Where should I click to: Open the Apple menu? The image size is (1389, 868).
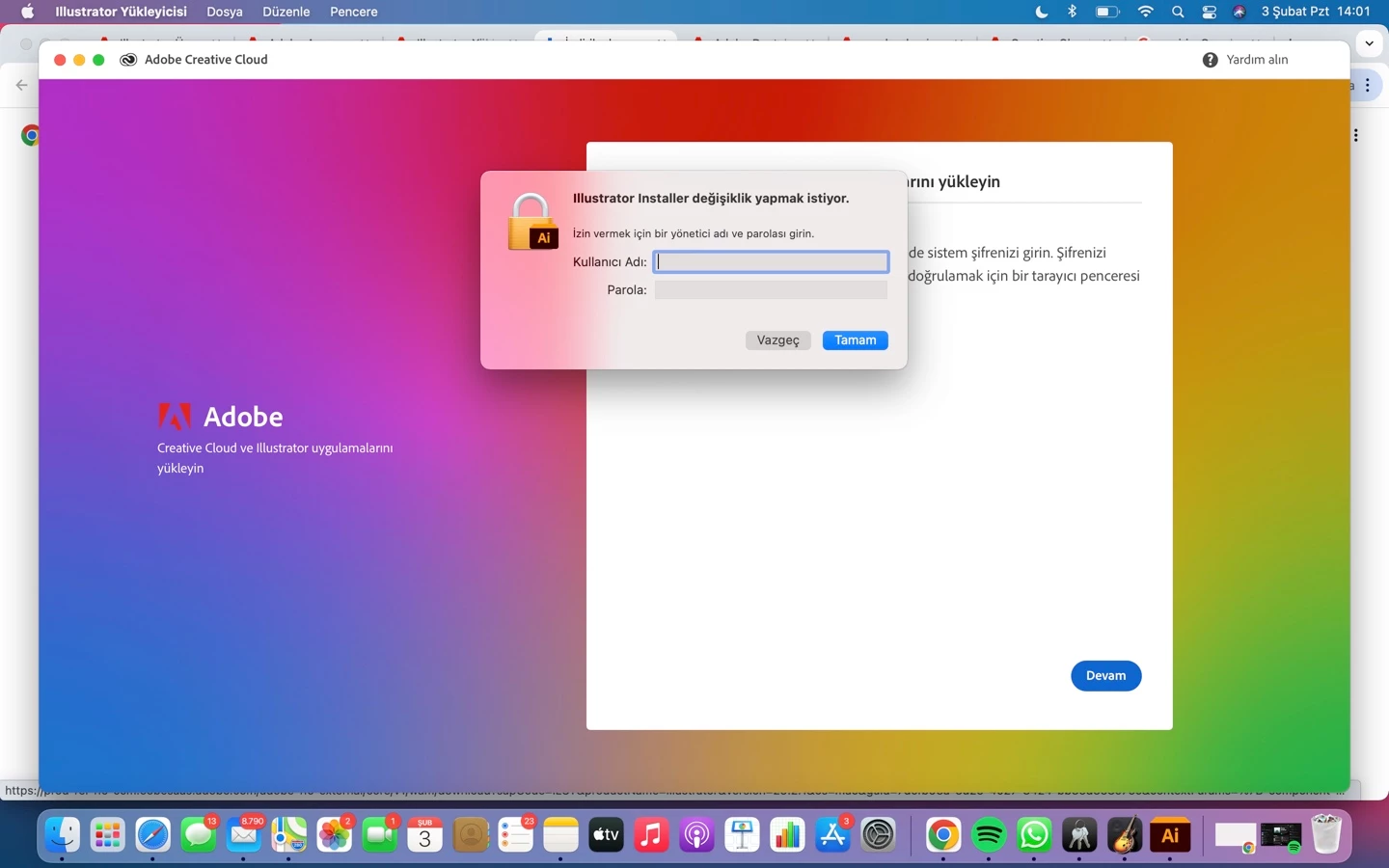tap(27, 12)
